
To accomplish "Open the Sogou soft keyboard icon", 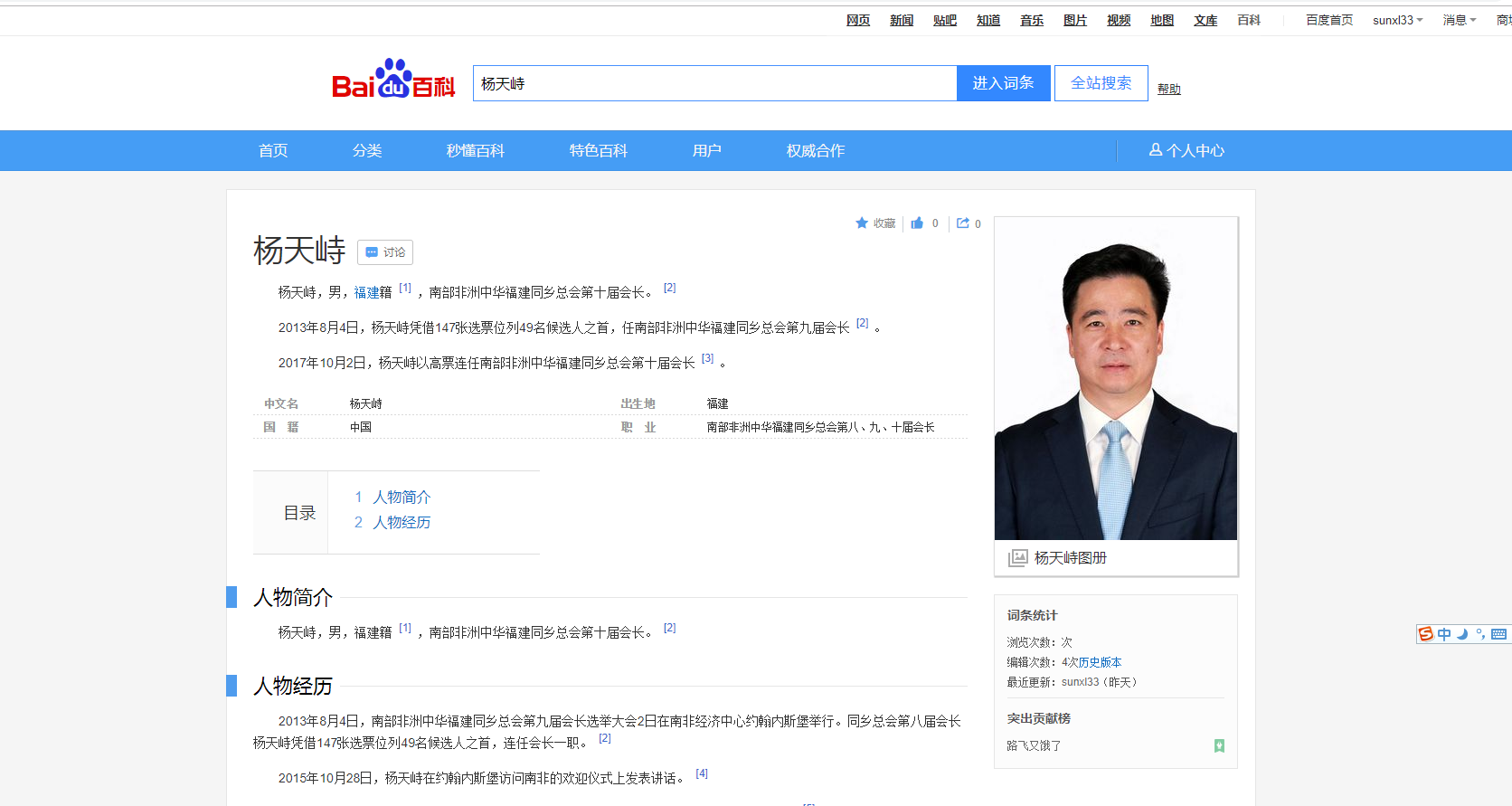I will tap(1498, 634).
